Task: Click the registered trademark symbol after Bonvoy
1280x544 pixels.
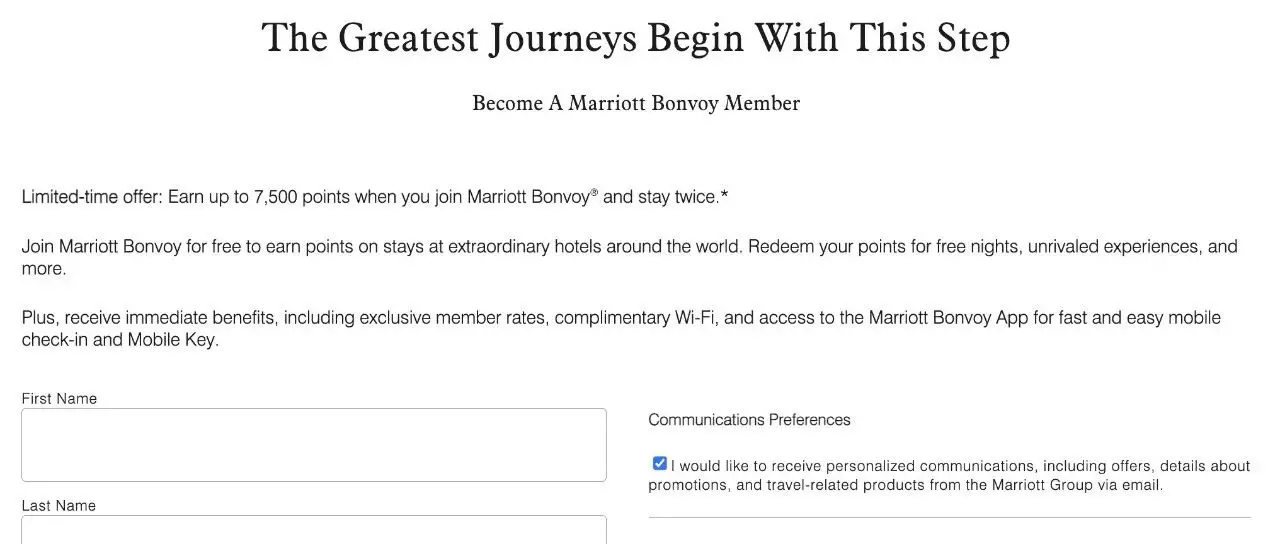Action: pos(594,192)
